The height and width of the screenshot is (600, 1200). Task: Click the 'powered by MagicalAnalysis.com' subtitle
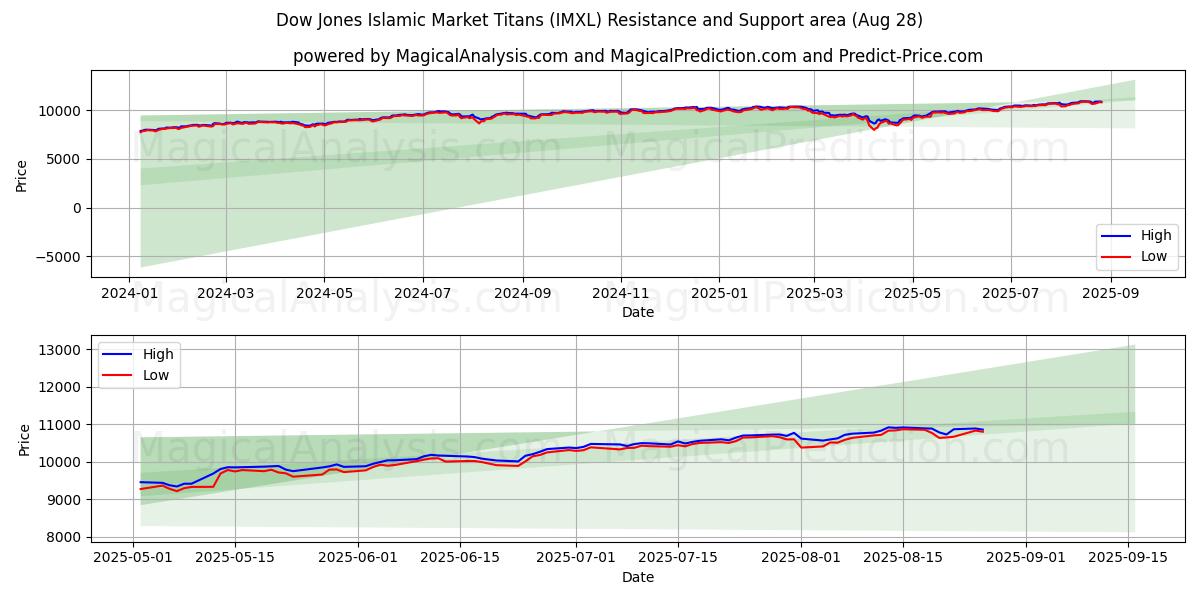point(638,56)
